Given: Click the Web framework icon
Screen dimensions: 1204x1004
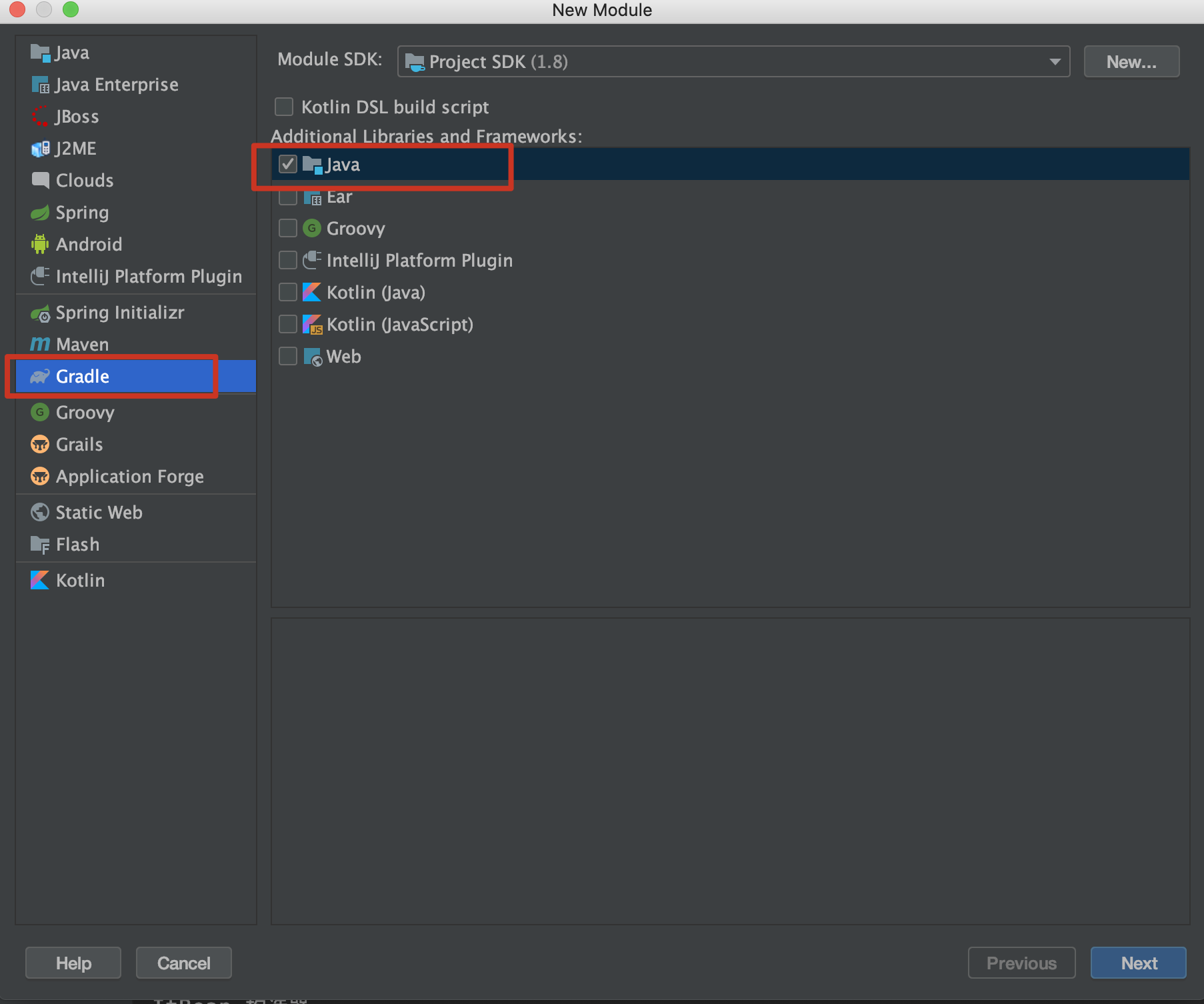Looking at the screenshot, I should pyautogui.click(x=313, y=357).
